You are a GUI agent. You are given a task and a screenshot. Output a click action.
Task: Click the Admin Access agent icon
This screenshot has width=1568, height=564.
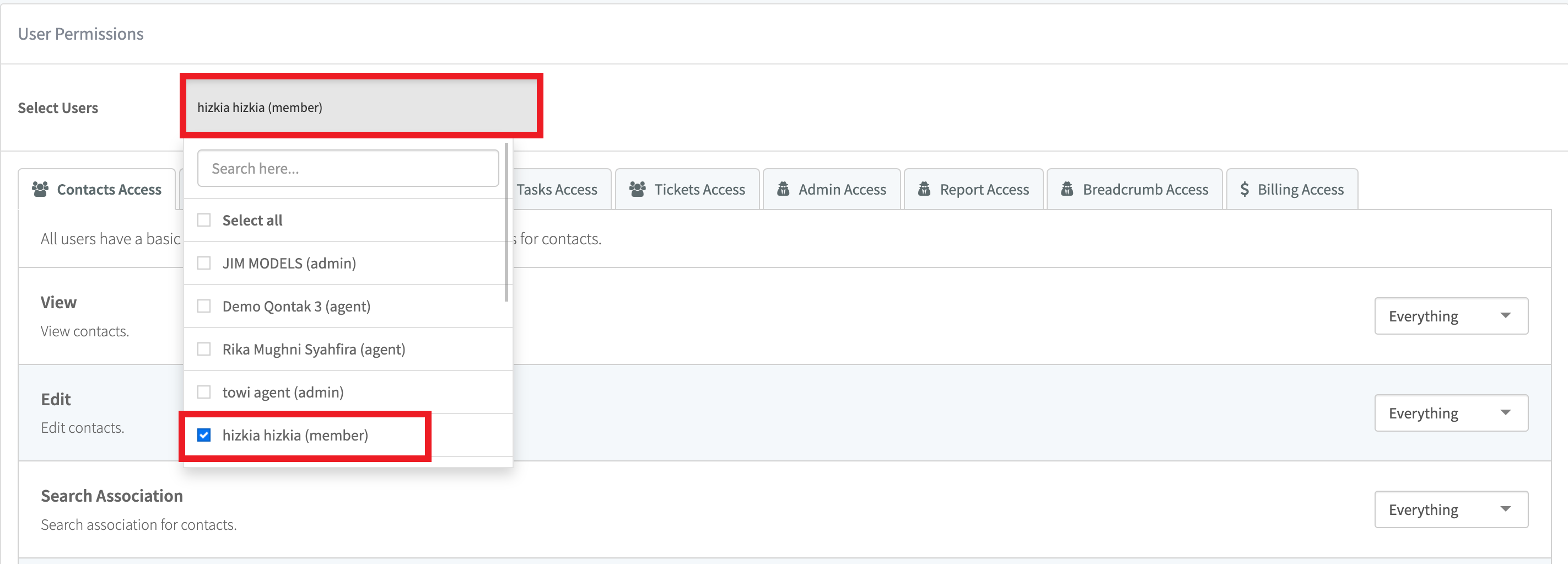[x=783, y=190]
